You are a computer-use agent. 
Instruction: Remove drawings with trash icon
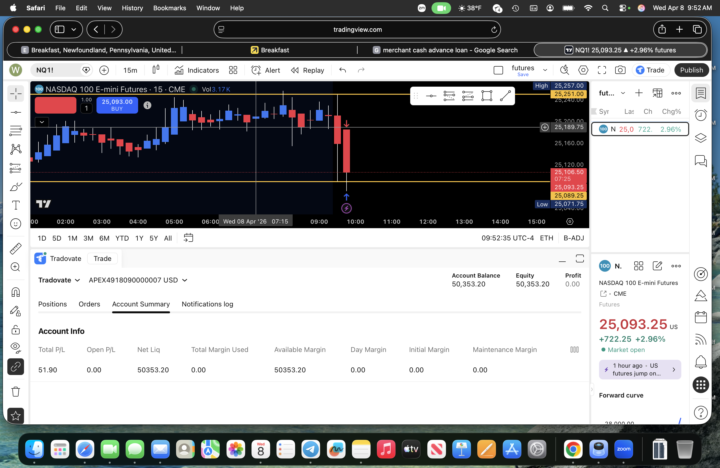pyautogui.click(x=16, y=392)
